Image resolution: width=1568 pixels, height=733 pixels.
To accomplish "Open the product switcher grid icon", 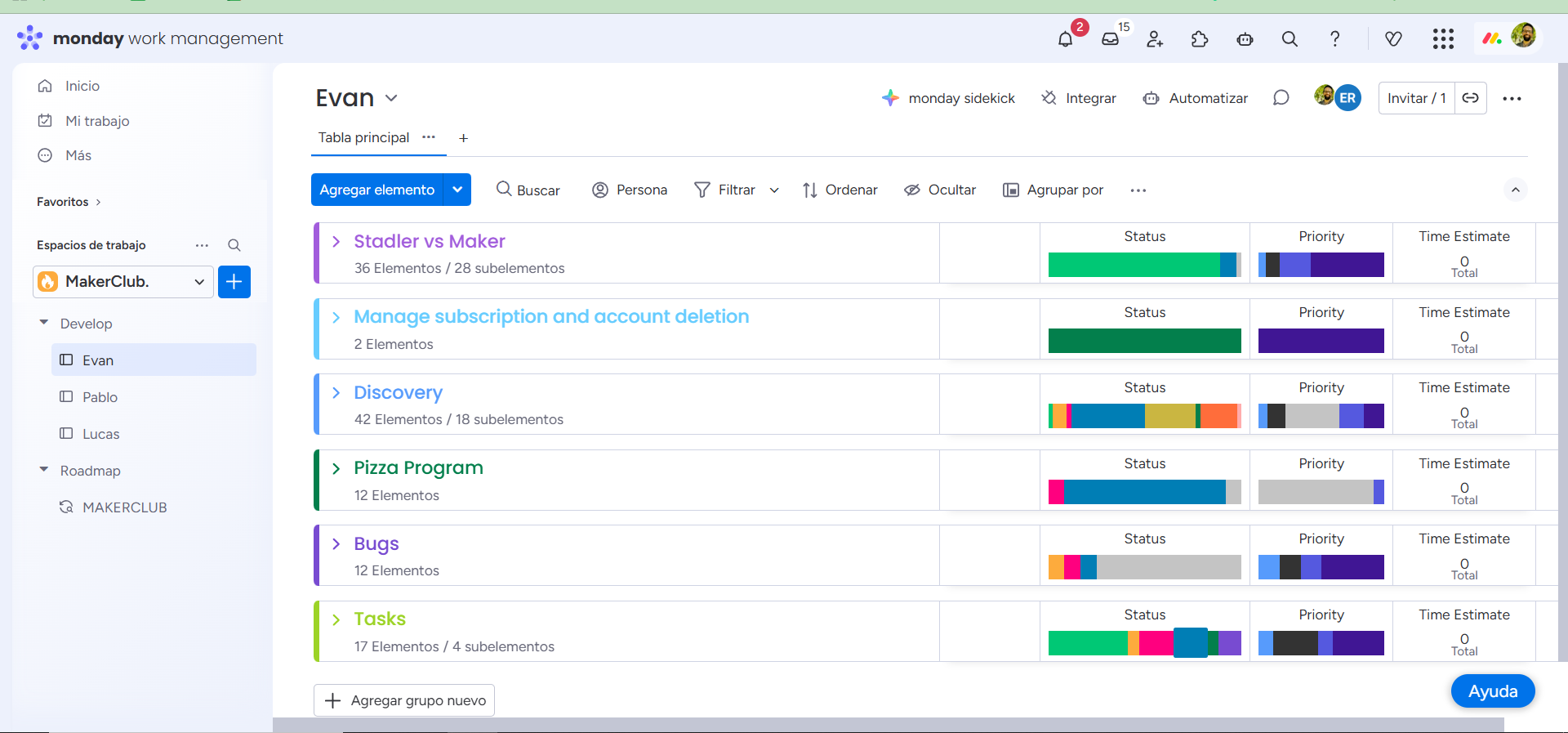I will (1443, 38).
